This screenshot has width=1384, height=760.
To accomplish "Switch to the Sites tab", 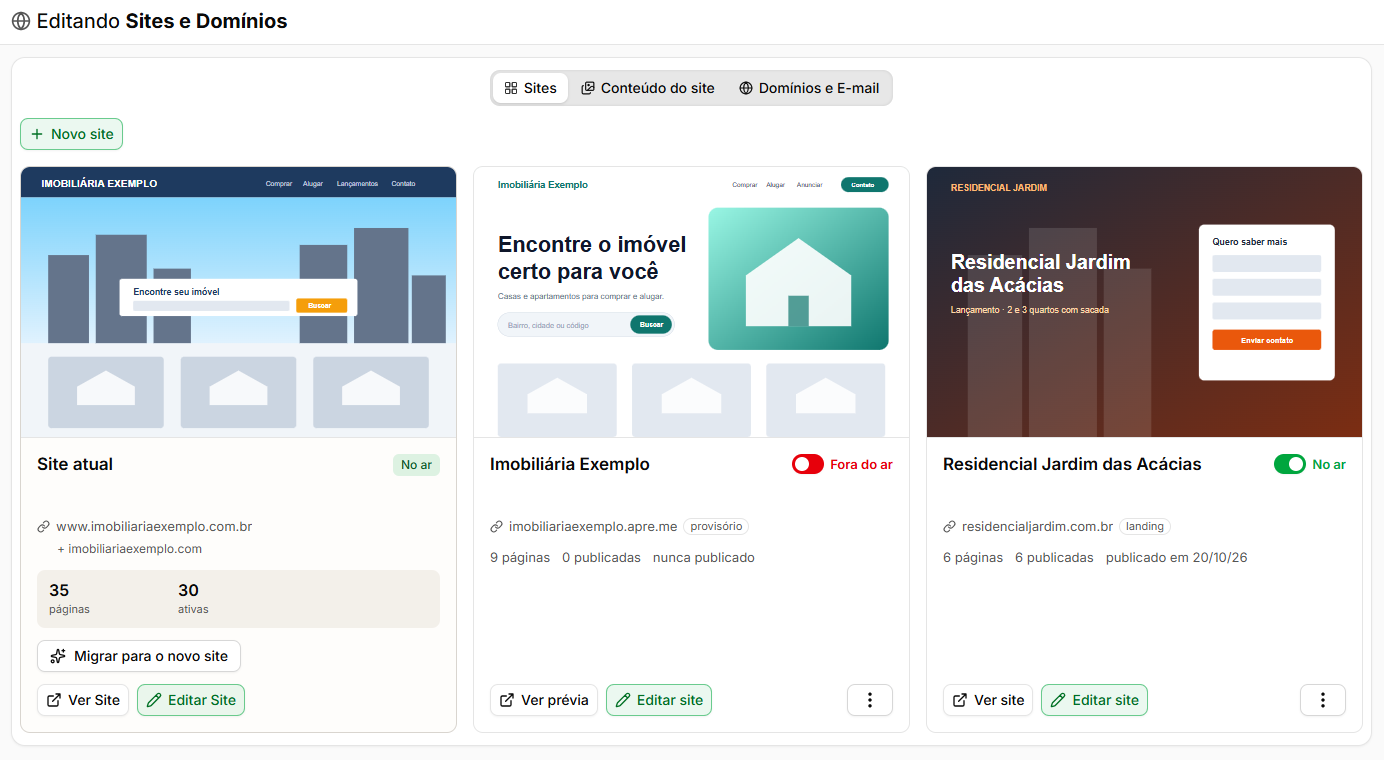I will [x=530, y=88].
